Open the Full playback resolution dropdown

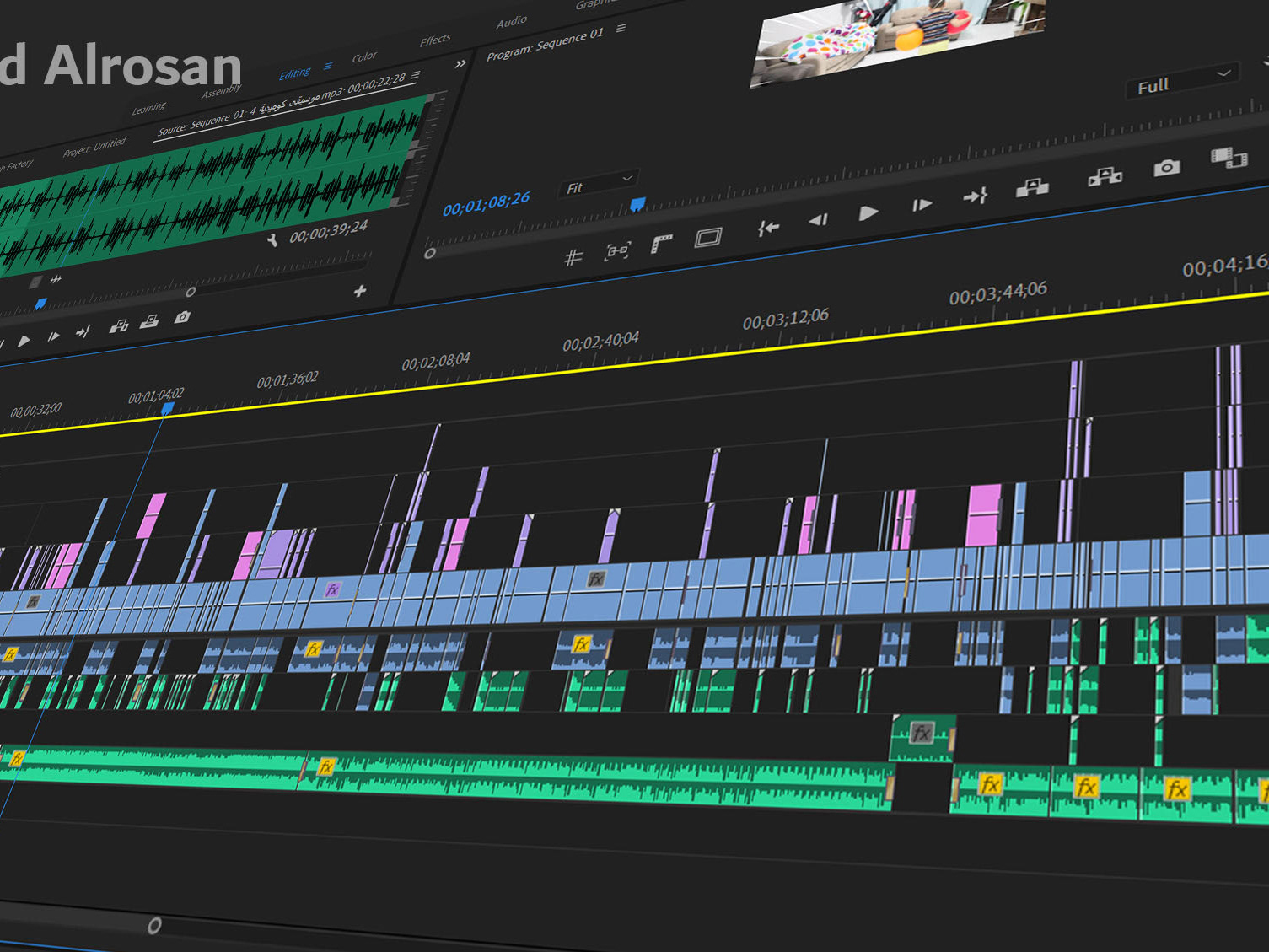point(1182,81)
